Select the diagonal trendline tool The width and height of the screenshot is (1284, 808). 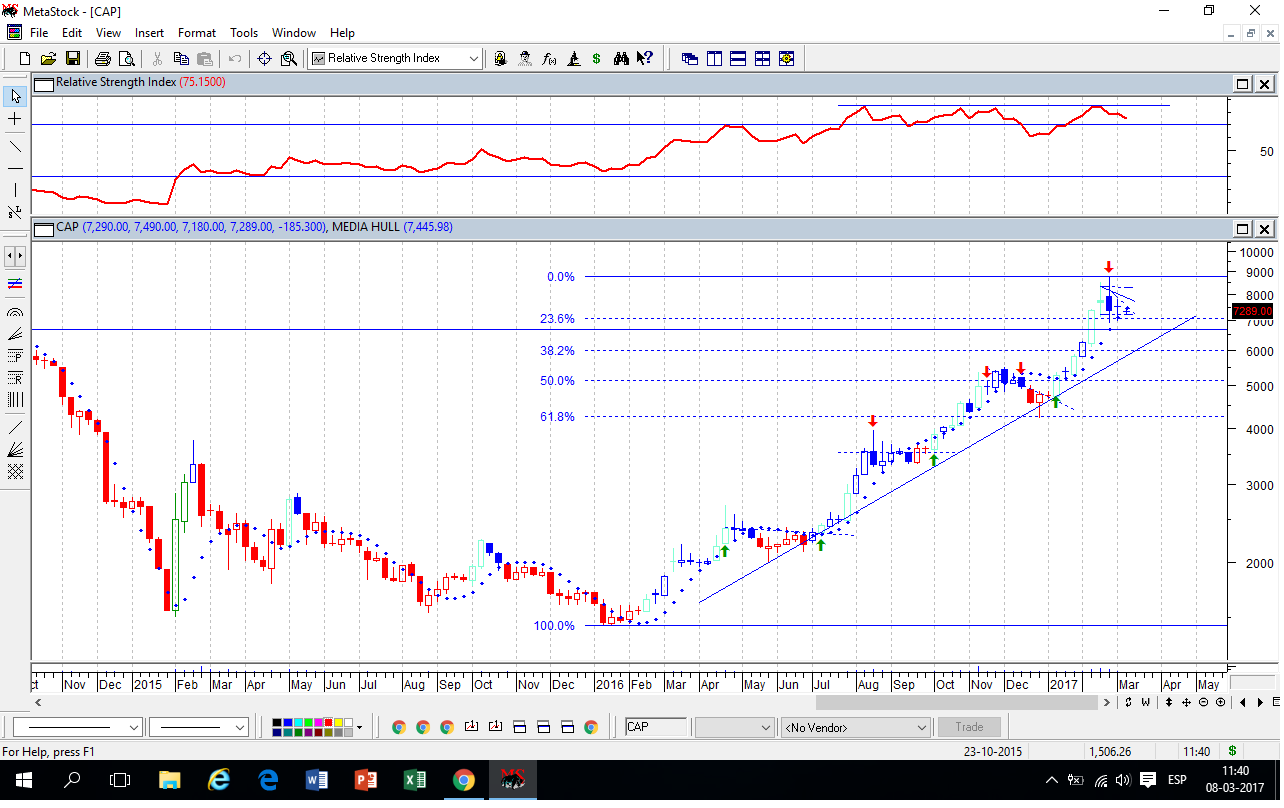pos(15,146)
